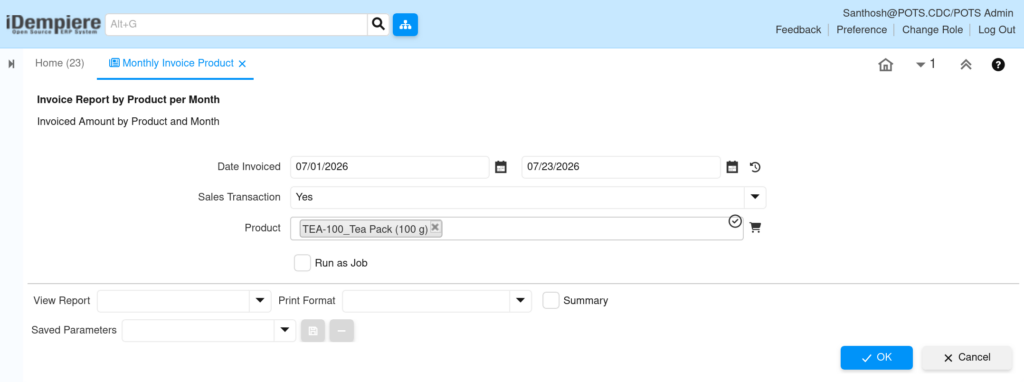Close the Monthly Invoice Product tab
The image size is (1024, 382).
pos(242,64)
